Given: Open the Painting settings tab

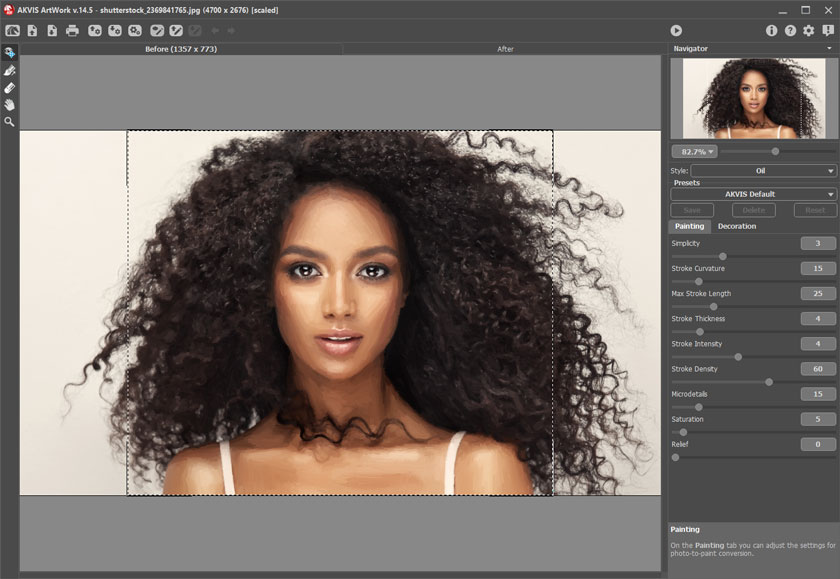Looking at the screenshot, I should [x=689, y=226].
